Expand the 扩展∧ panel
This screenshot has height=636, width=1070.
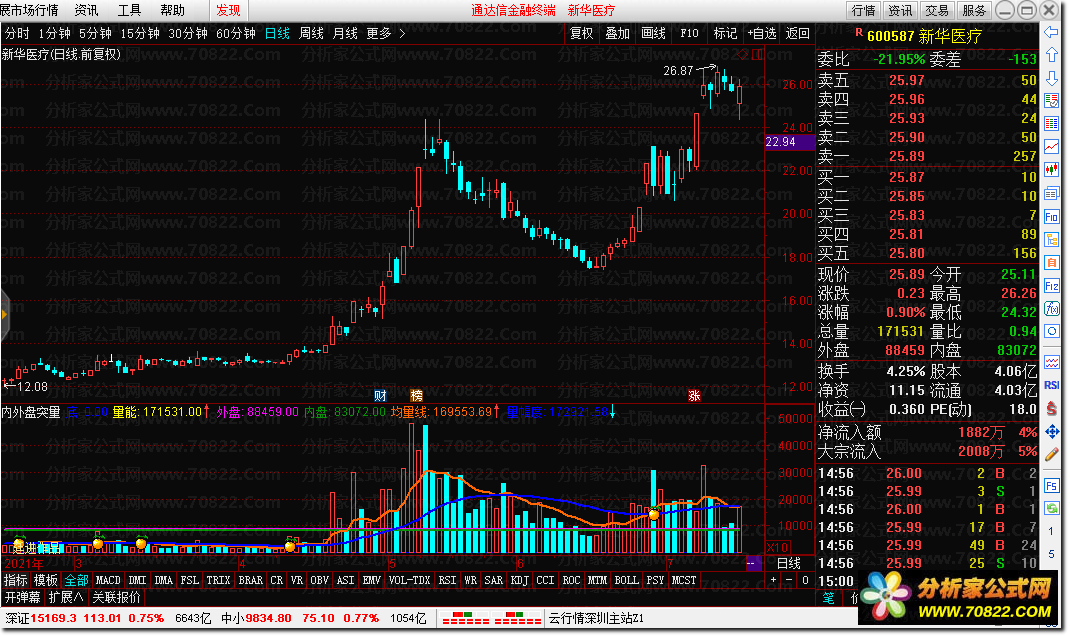[x=66, y=597]
